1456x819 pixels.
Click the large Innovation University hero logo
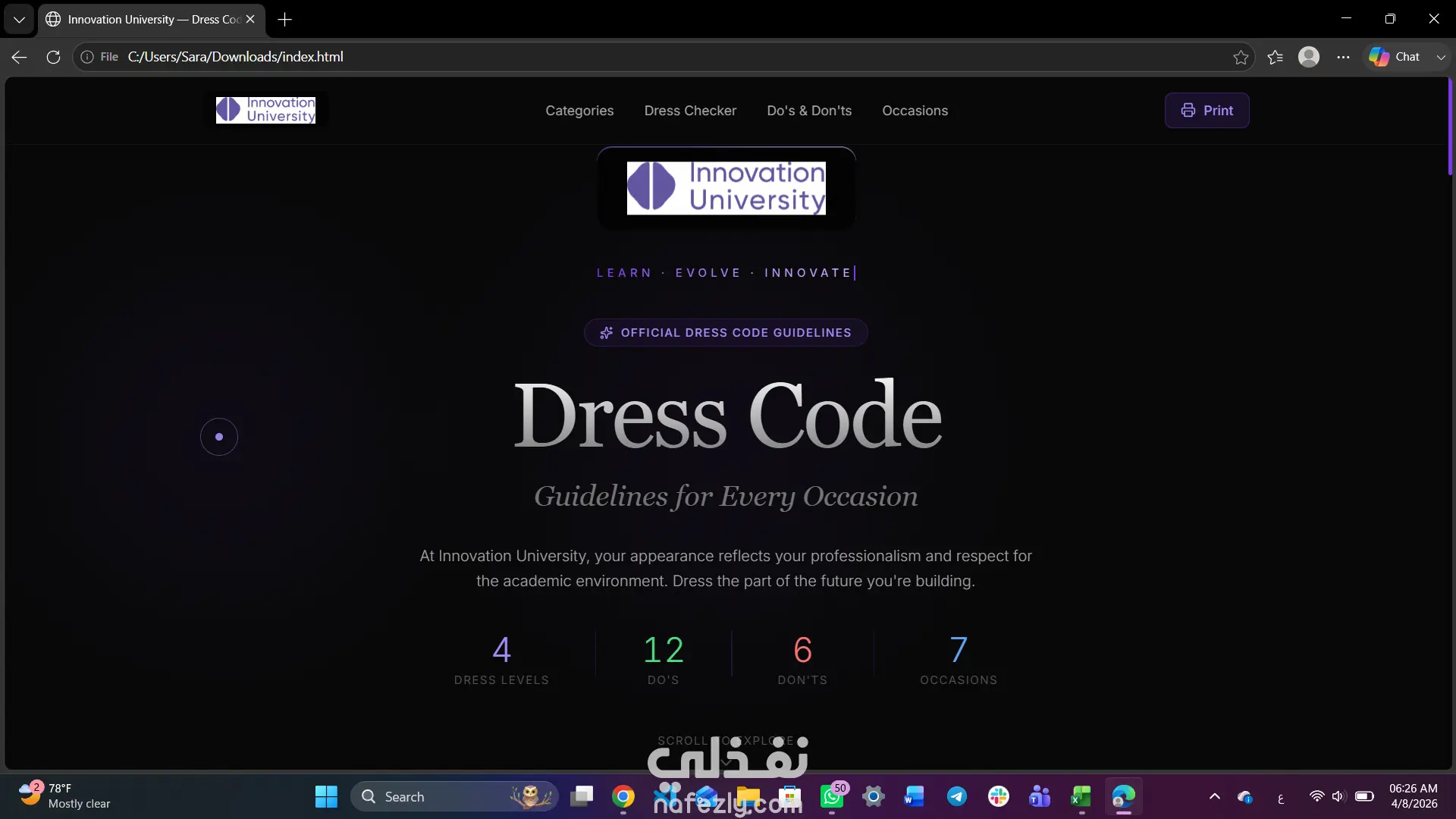point(726,188)
